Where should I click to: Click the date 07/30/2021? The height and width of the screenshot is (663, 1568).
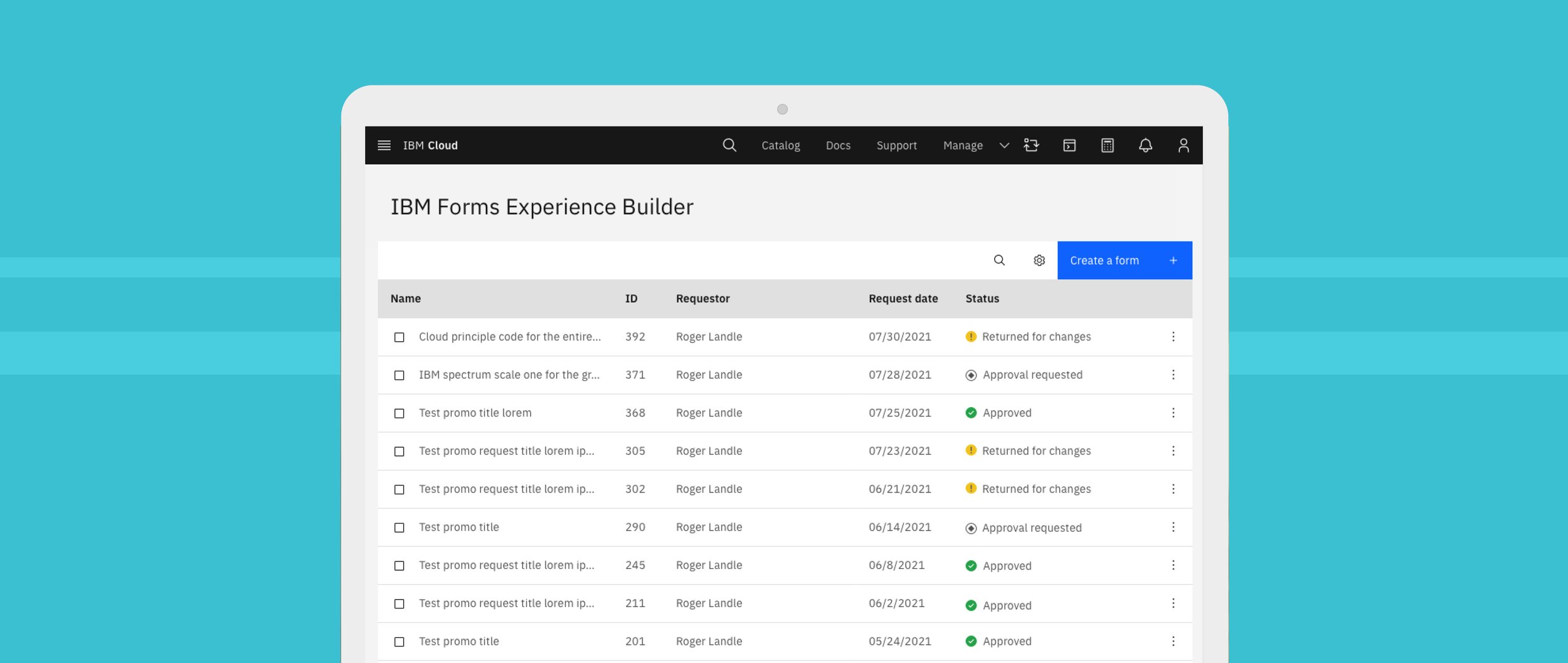[x=899, y=337]
